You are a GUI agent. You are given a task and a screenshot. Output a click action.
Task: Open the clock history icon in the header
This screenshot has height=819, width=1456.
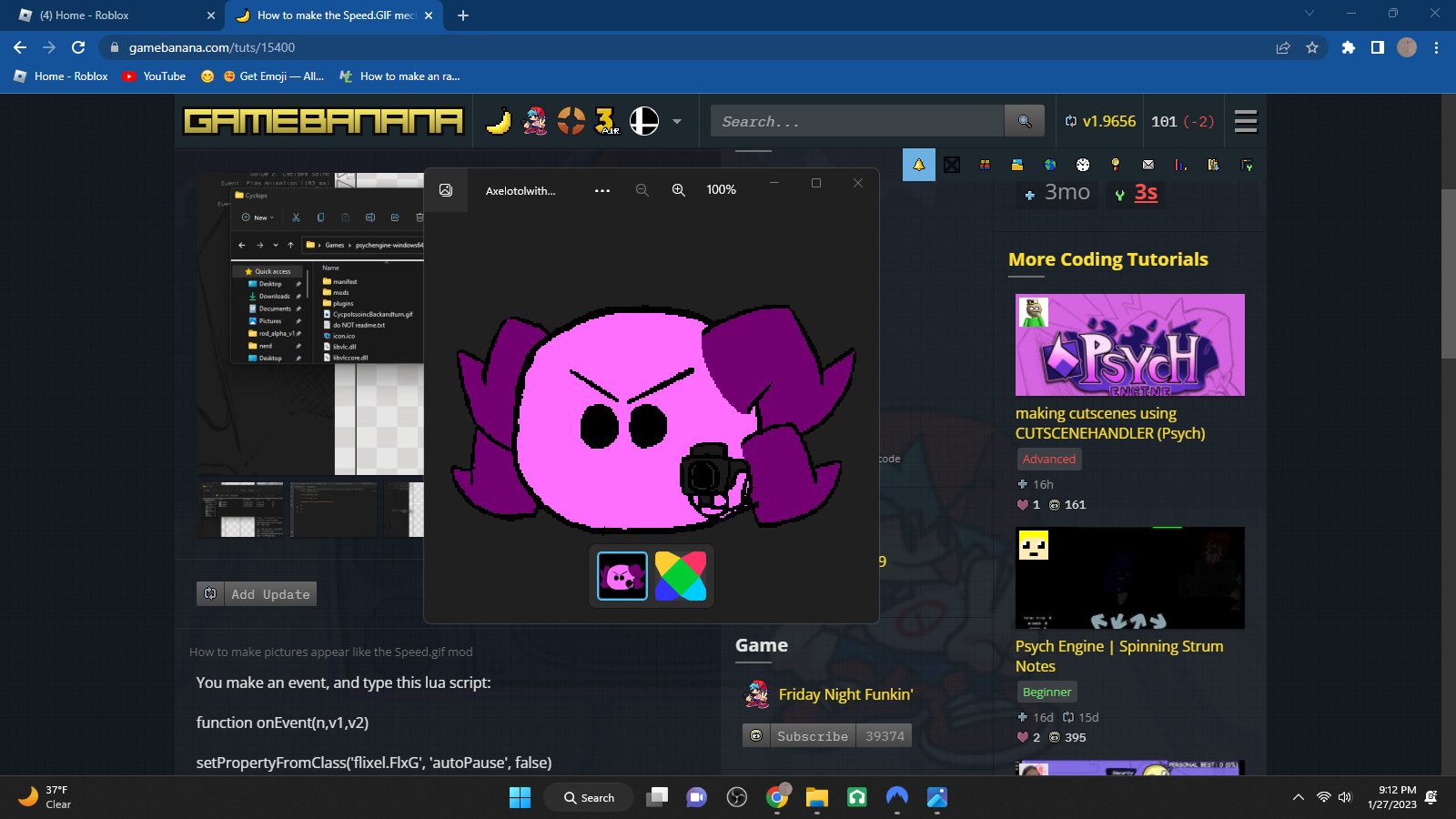[1082, 165]
